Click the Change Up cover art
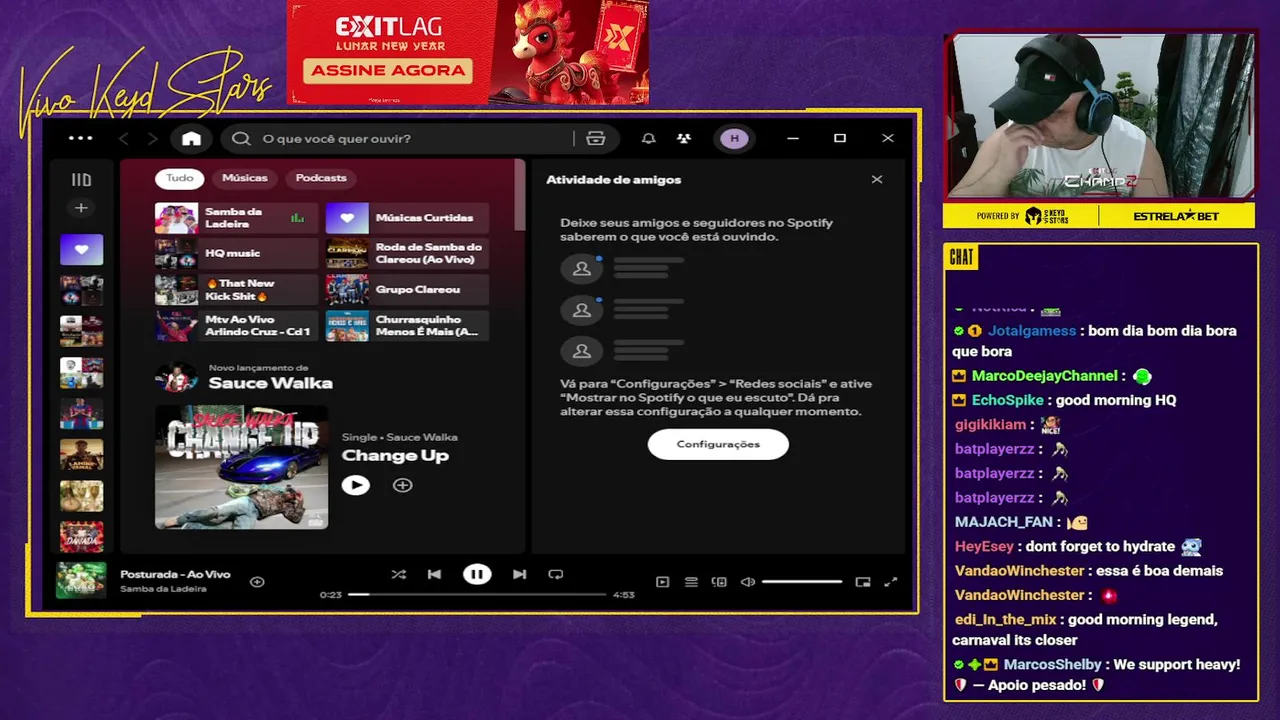This screenshot has width=1280, height=720. (x=241, y=467)
